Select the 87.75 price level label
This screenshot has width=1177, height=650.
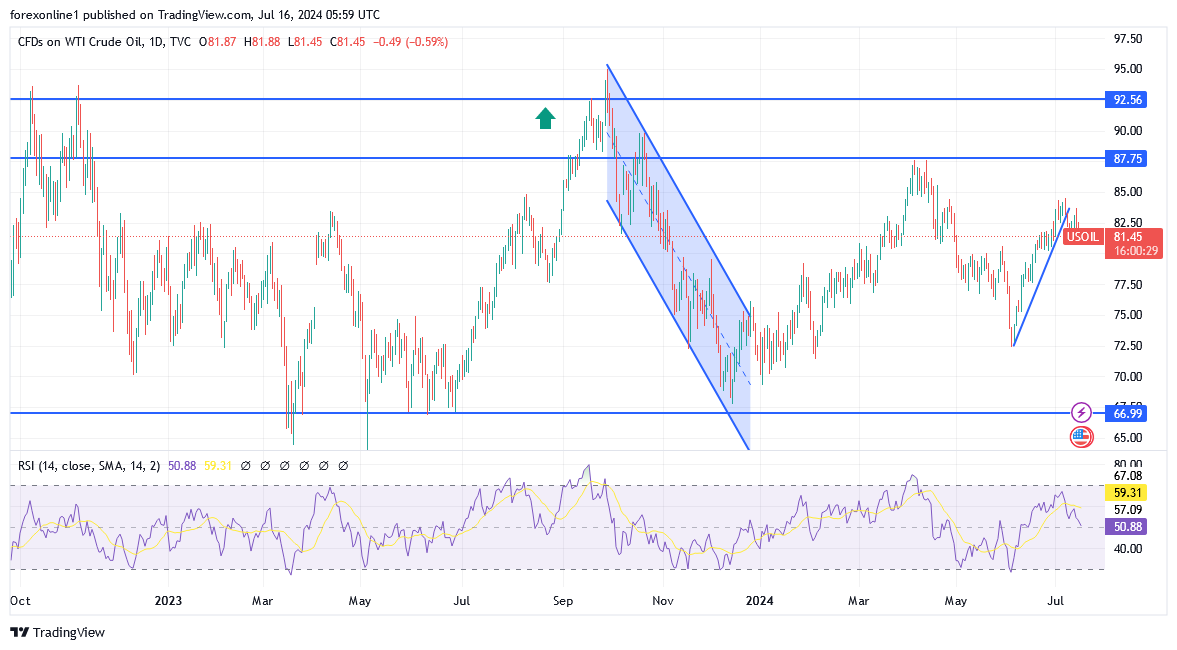(1127, 158)
